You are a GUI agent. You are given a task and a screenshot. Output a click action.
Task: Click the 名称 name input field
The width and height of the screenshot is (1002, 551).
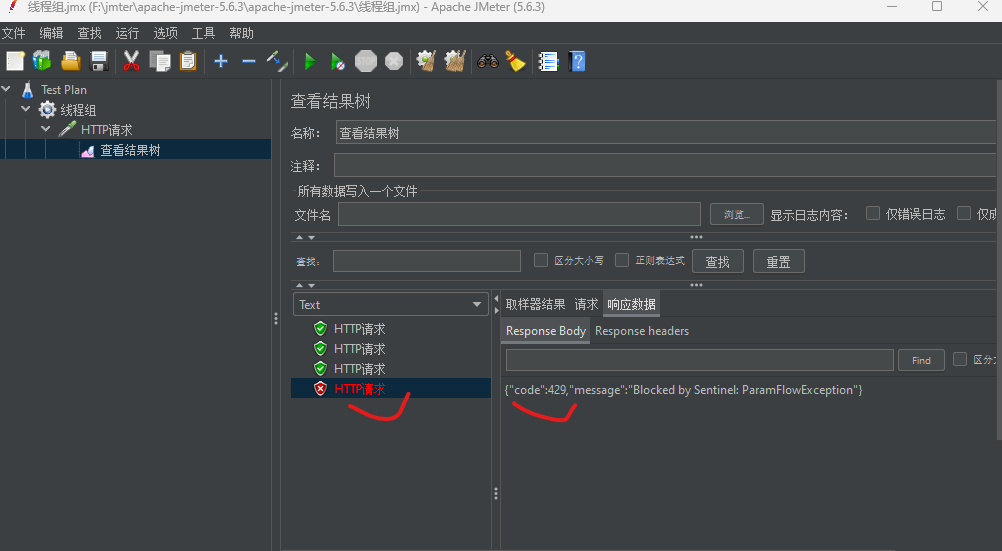(666, 133)
